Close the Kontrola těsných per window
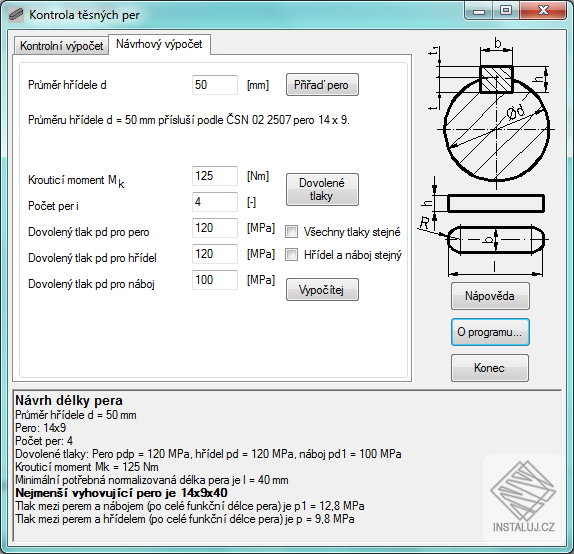Image resolution: width=574 pixels, height=554 pixels. pyautogui.click(x=543, y=11)
